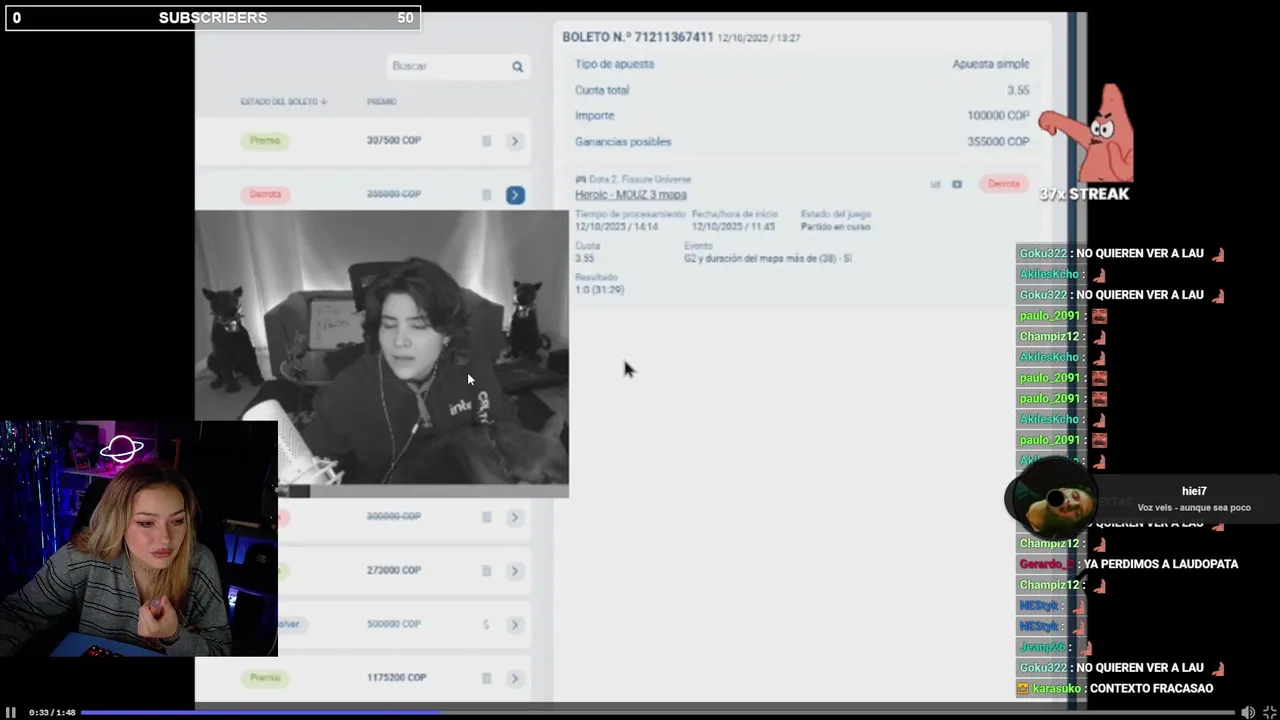Image resolution: width=1280 pixels, height=720 pixels.
Task: Click trash icon on 273000 COP row
Action: tap(487, 571)
